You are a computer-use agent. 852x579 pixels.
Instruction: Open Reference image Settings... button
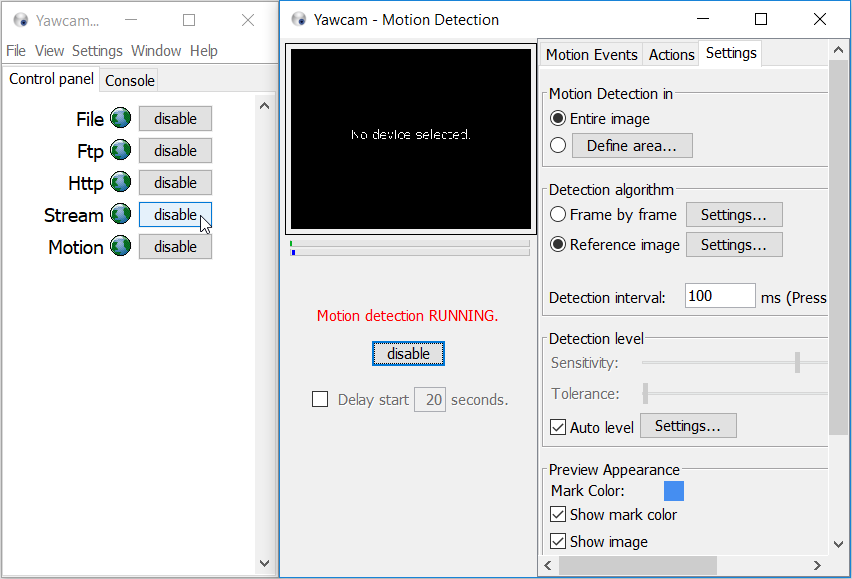[734, 245]
